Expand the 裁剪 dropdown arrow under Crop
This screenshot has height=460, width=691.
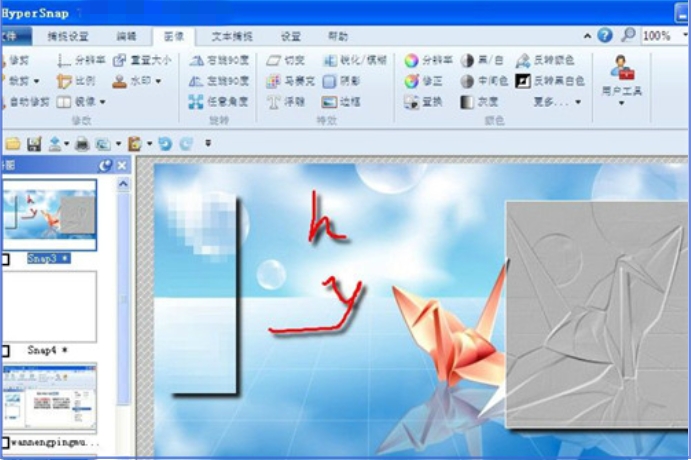point(37,82)
